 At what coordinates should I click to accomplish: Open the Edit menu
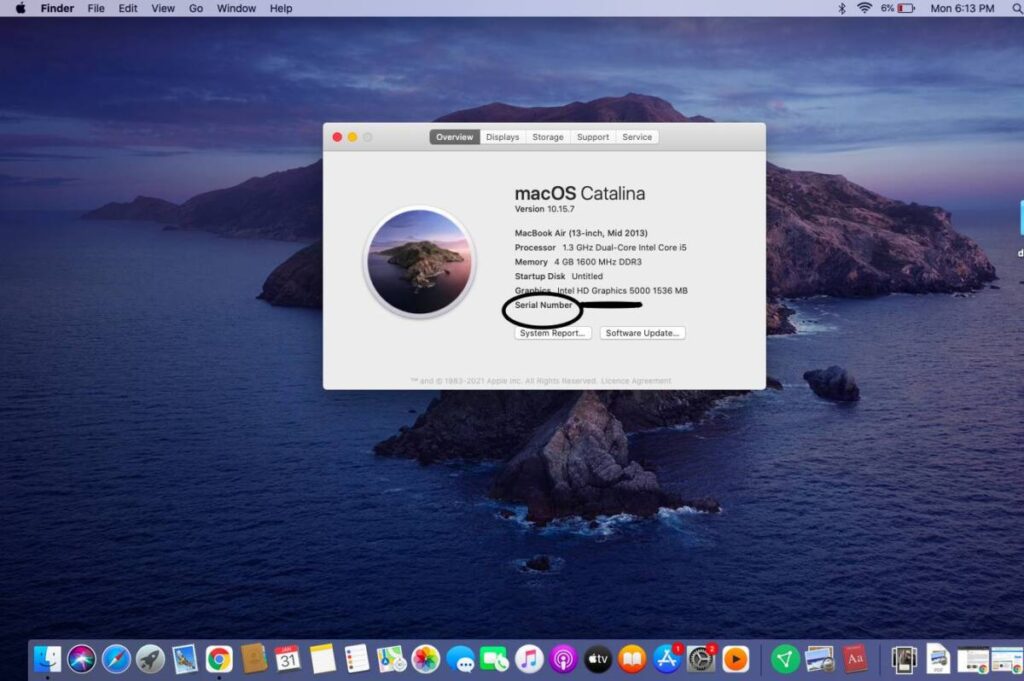(x=127, y=8)
